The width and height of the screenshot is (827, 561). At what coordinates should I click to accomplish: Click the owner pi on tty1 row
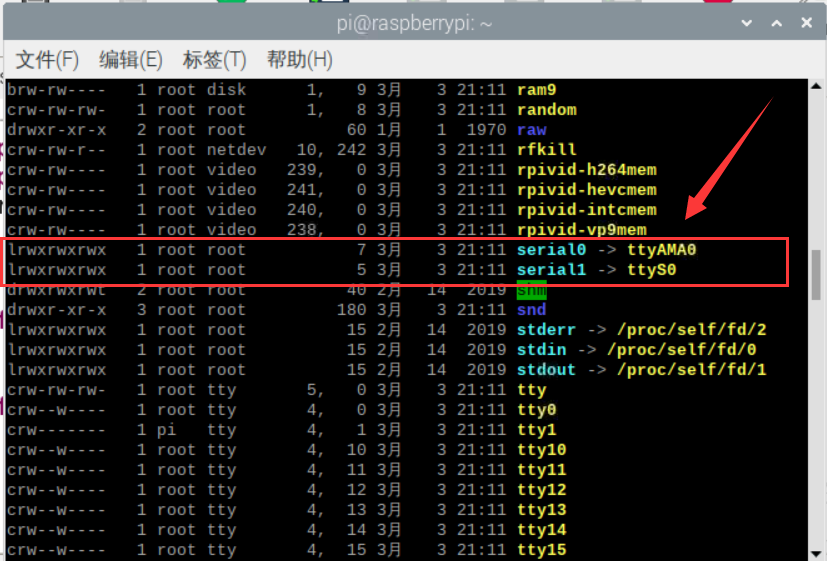(x=167, y=430)
